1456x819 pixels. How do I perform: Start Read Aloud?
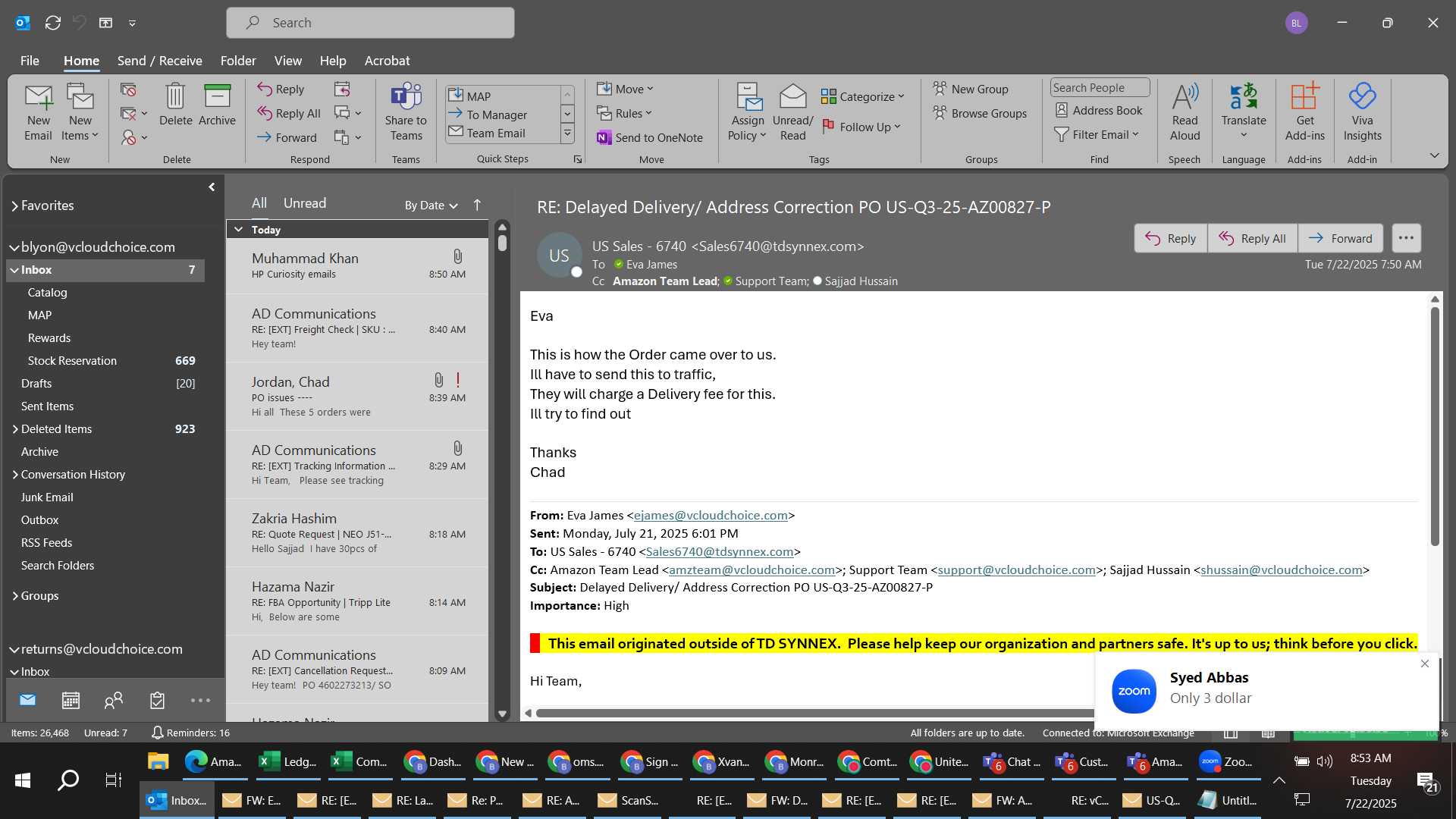pos(1185,112)
